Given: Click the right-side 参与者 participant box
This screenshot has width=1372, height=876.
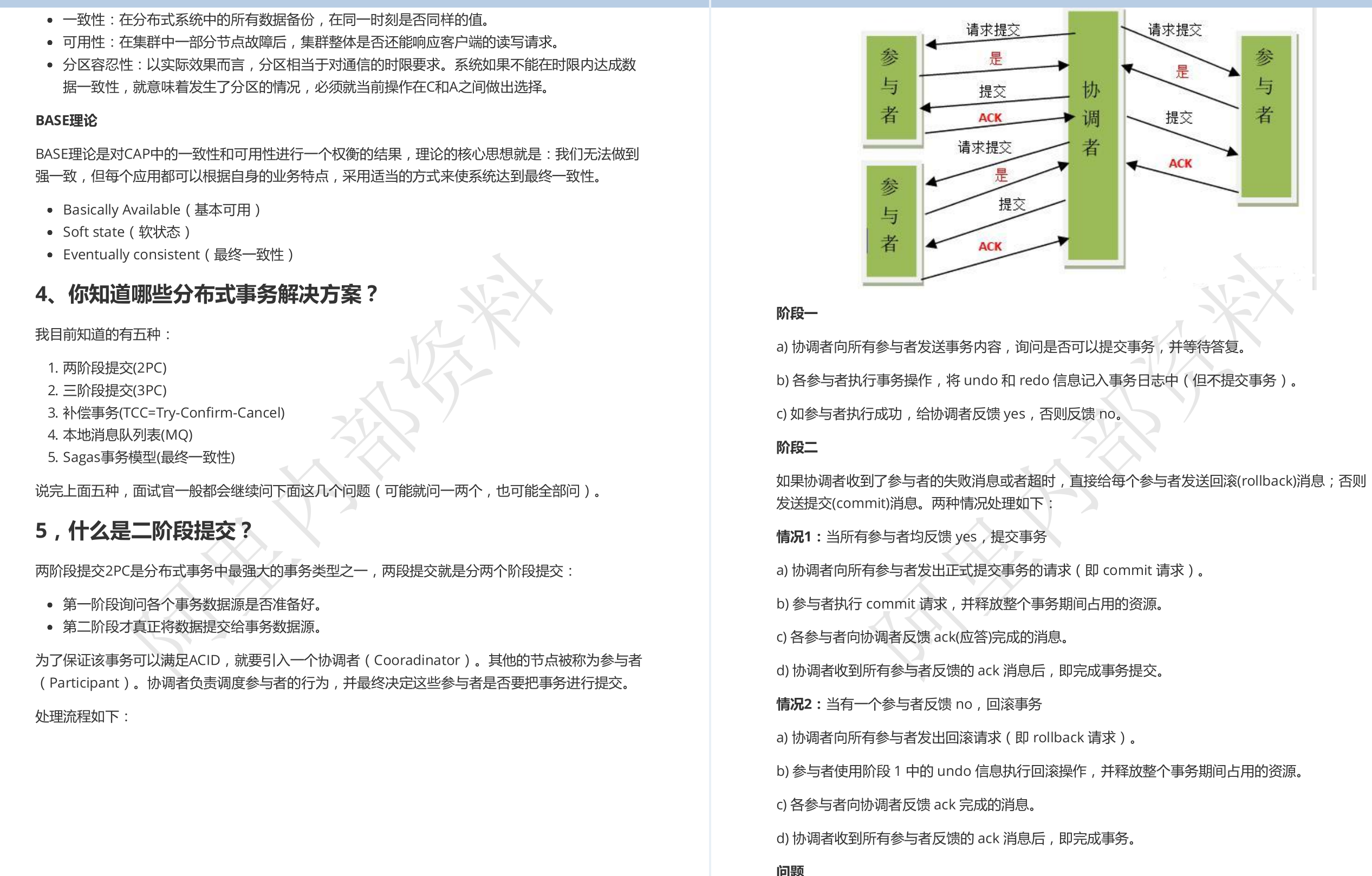Looking at the screenshot, I should pos(1266,117).
